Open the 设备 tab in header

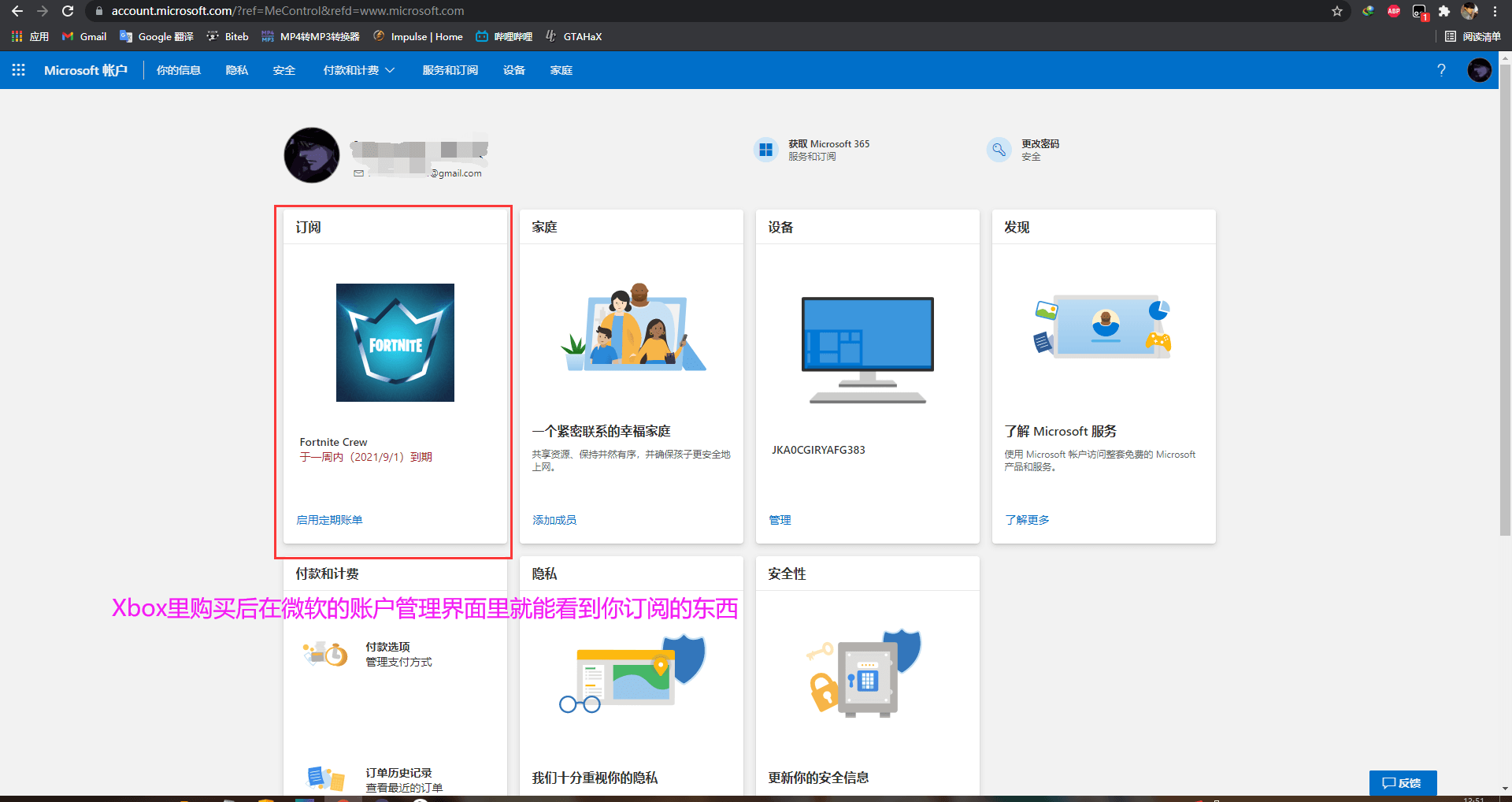(514, 70)
